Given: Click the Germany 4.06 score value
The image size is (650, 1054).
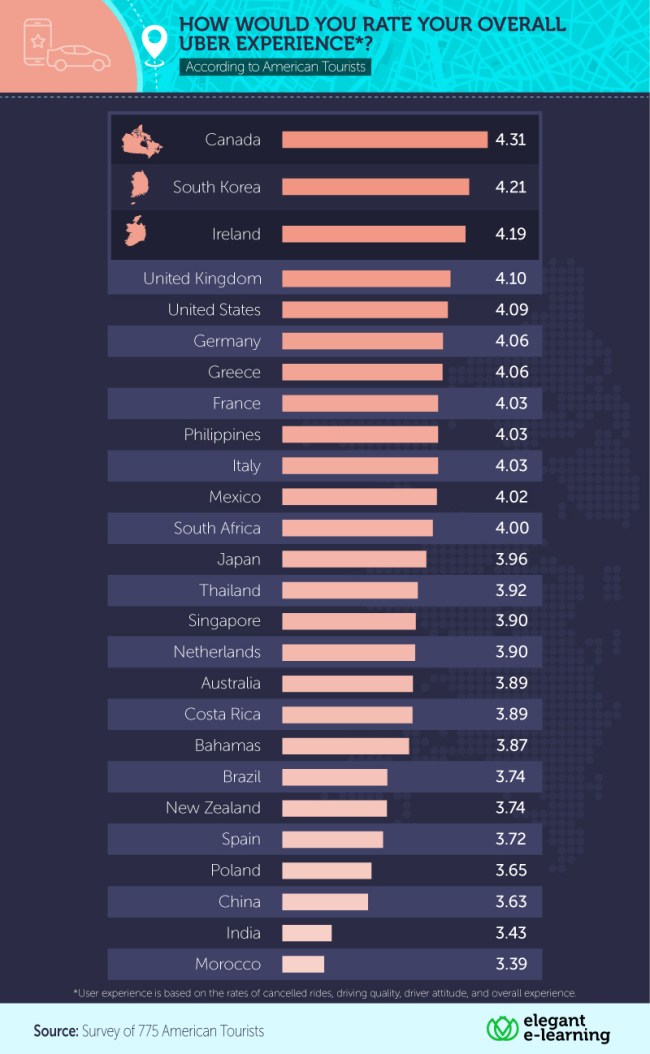Looking at the screenshot, I should tap(512, 341).
